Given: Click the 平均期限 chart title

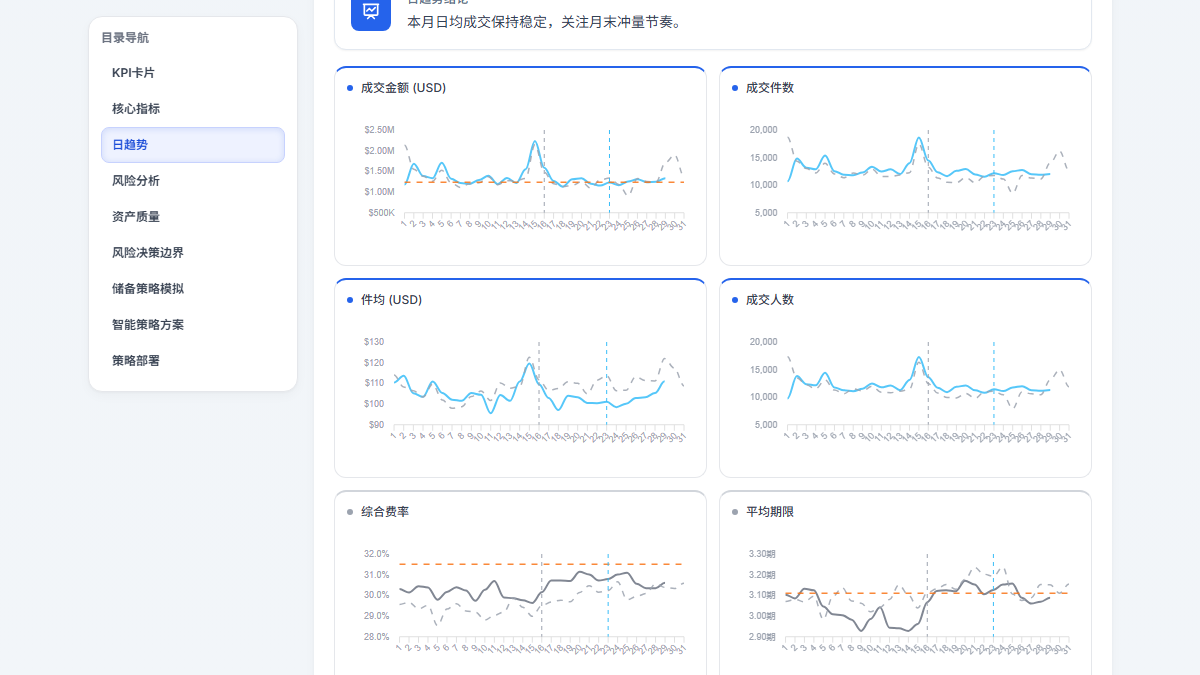Looking at the screenshot, I should [x=770, y=512].
